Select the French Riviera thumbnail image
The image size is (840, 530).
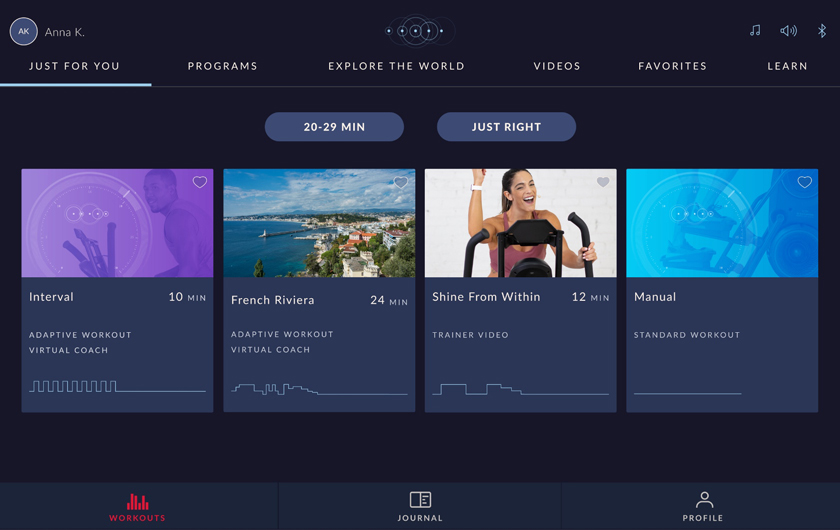[319, 223]
